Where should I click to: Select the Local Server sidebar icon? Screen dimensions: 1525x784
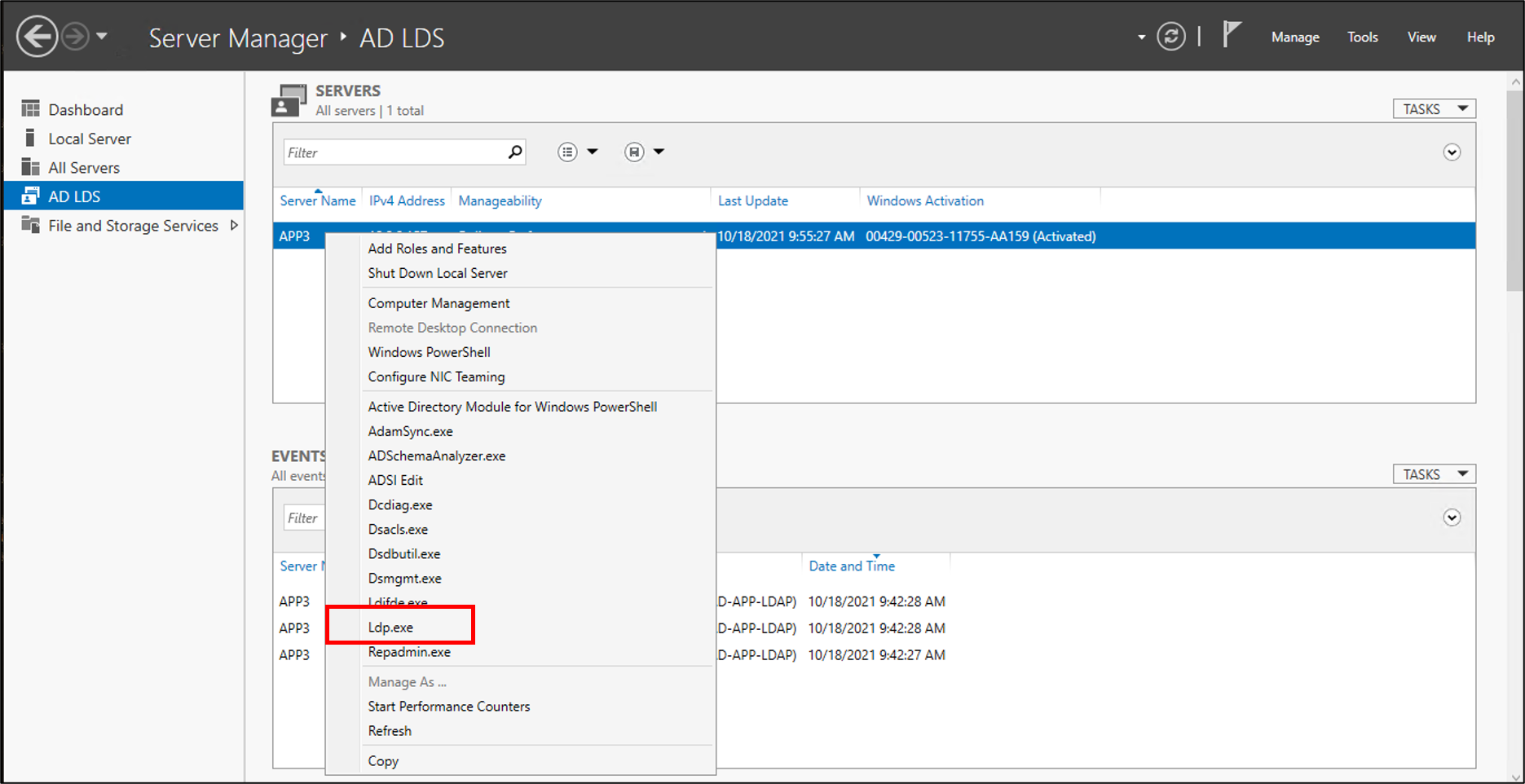pos(31,139)
